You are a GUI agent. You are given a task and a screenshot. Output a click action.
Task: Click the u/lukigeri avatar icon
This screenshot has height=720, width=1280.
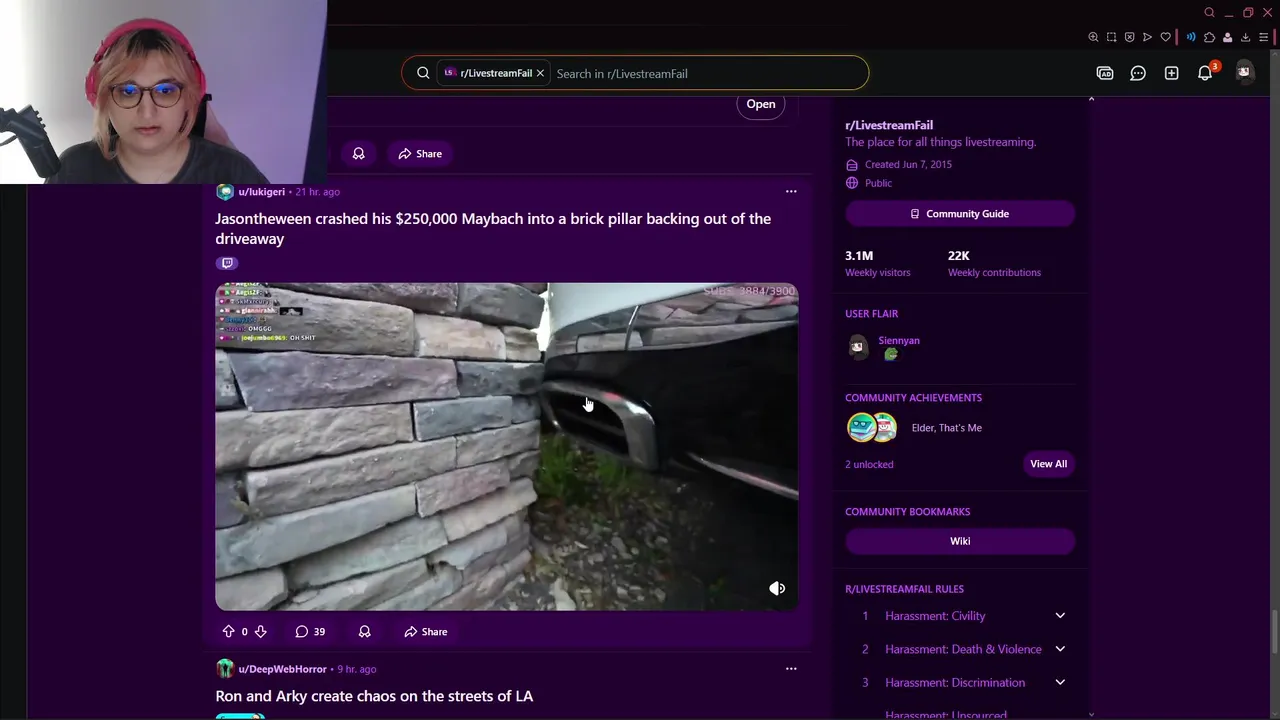point(225,191)
